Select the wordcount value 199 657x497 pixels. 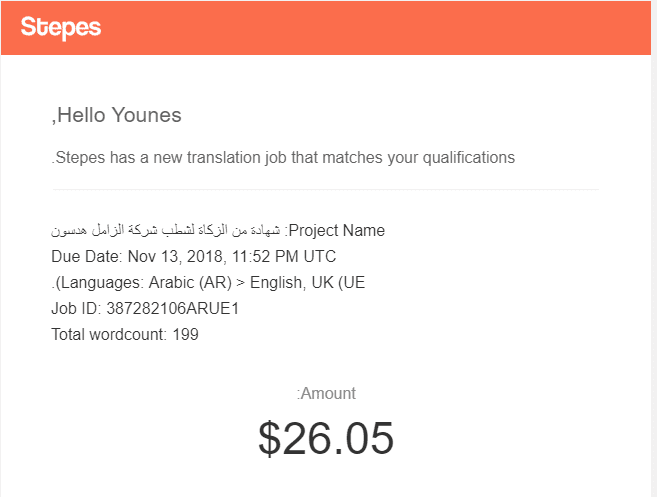pos(185,334)
